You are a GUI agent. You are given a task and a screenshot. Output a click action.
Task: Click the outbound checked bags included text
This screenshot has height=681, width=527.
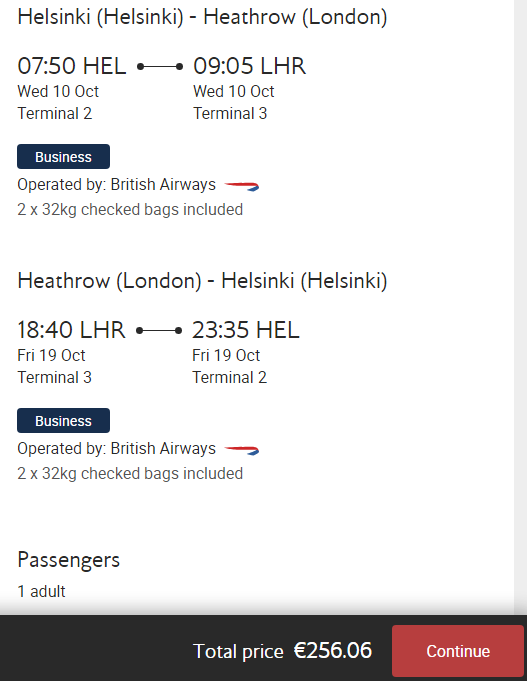[130, 210]
